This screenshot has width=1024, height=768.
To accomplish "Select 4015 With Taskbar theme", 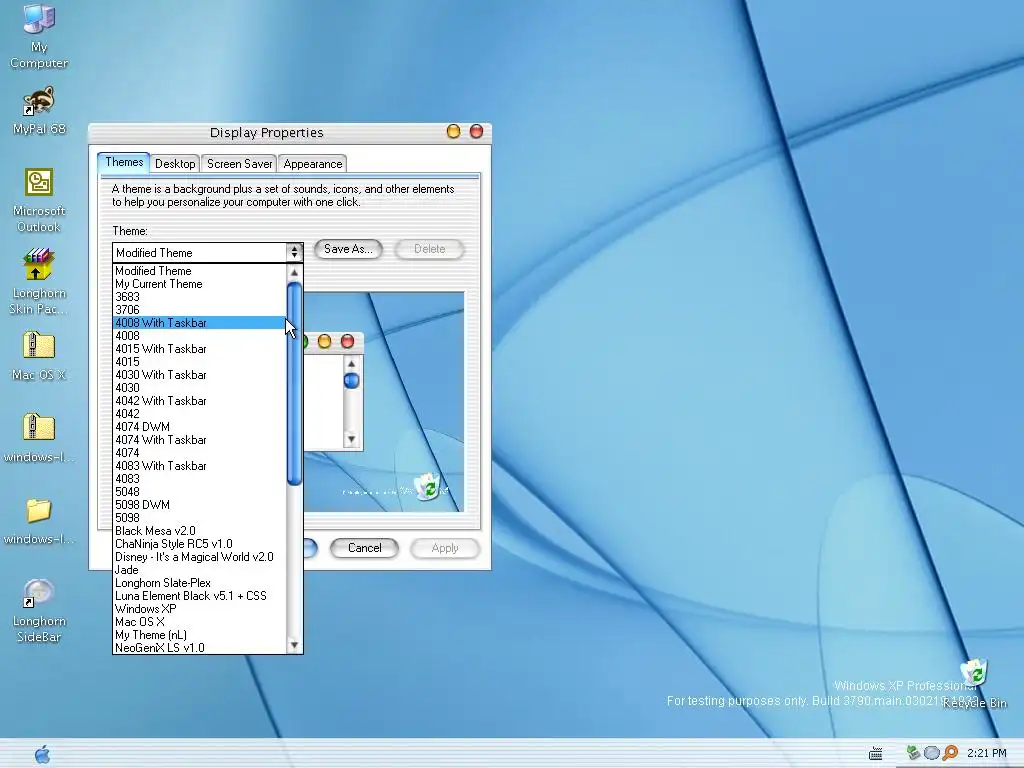I will tap(200, 349).
